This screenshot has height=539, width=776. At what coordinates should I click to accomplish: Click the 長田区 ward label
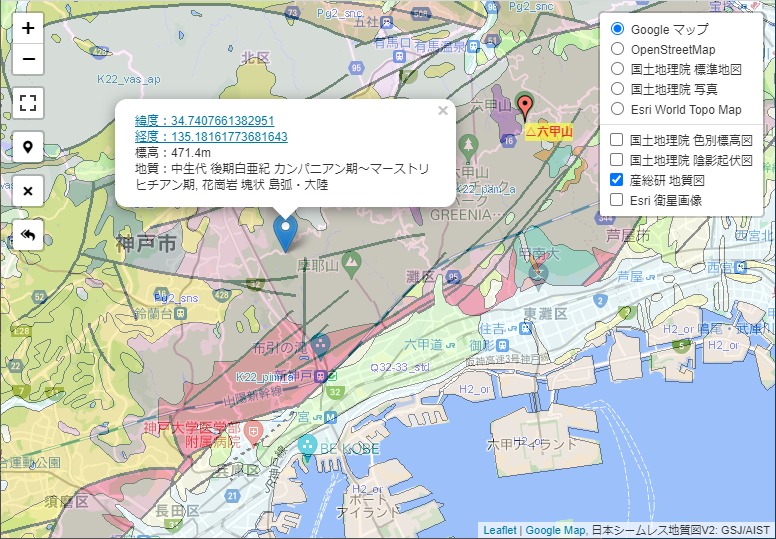pyautogui.click(x=177, y=511)
